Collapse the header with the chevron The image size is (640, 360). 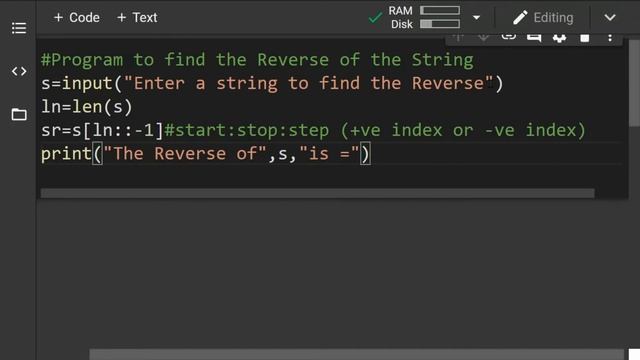tap(610, 18)
